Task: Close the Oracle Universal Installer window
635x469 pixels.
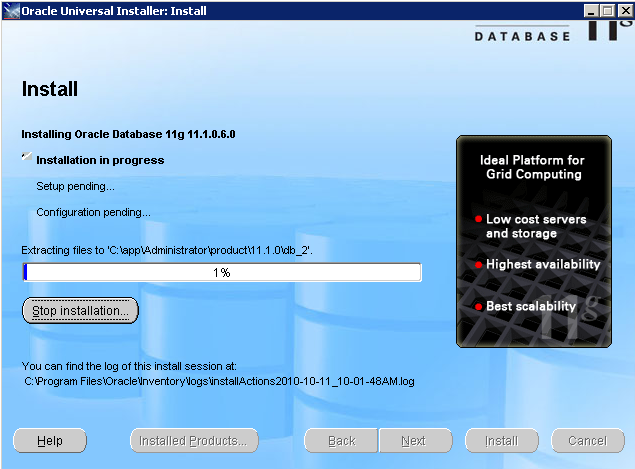Action: 625,11
